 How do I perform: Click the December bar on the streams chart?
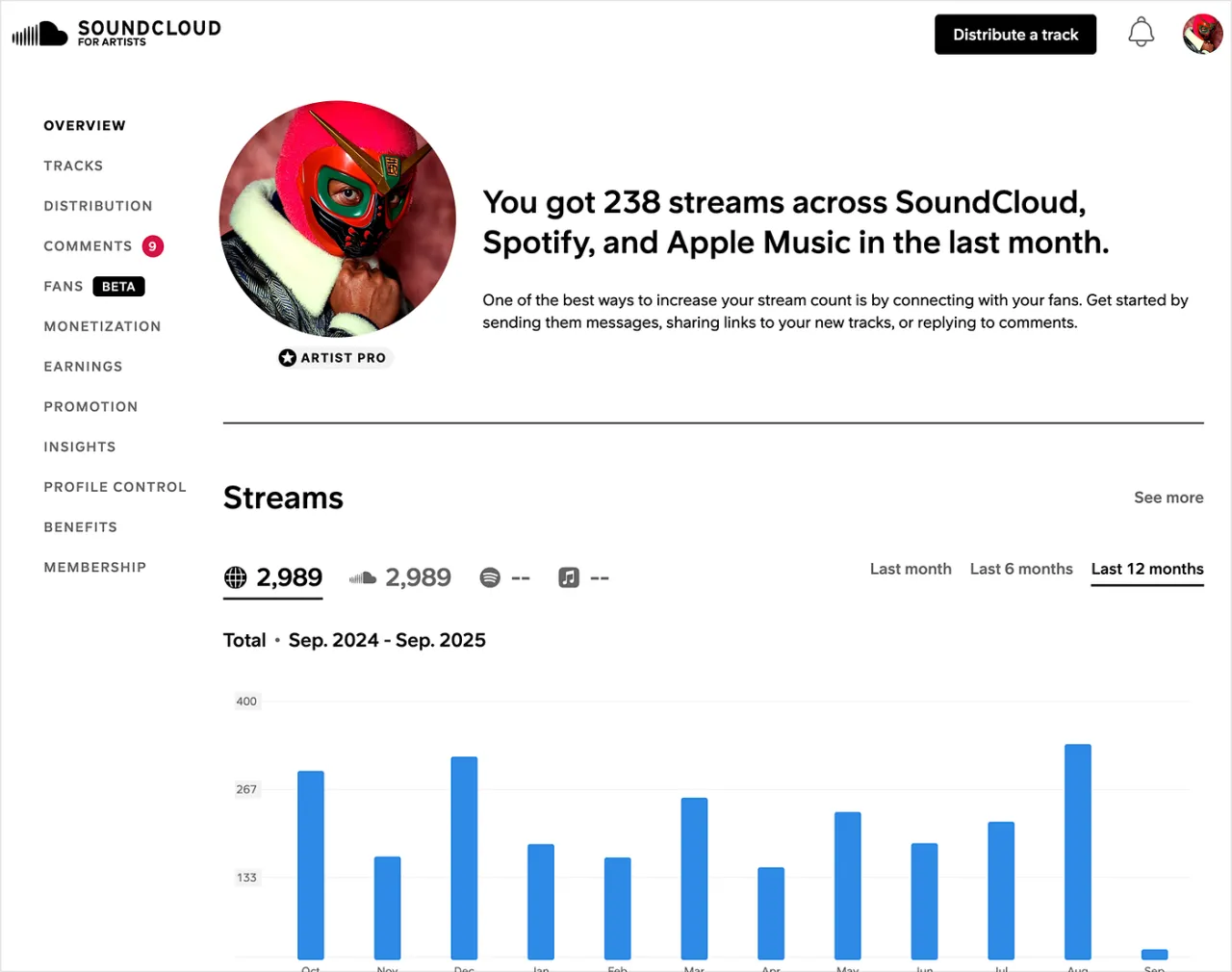[x=463, y=857]
